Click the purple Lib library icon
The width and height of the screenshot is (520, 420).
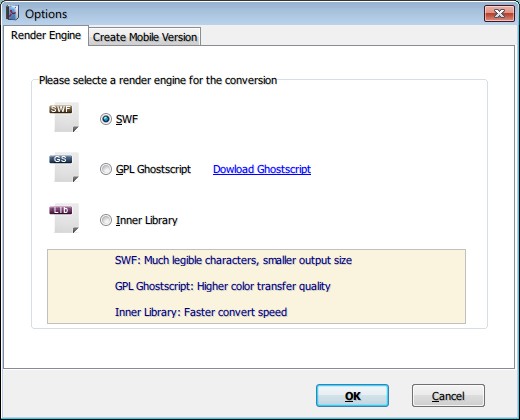(64, 218)
